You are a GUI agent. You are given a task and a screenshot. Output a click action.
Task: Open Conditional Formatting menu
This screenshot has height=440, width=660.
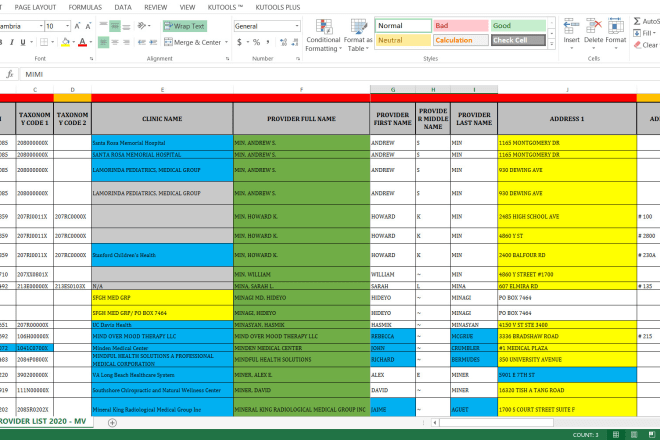pos(323,35)
